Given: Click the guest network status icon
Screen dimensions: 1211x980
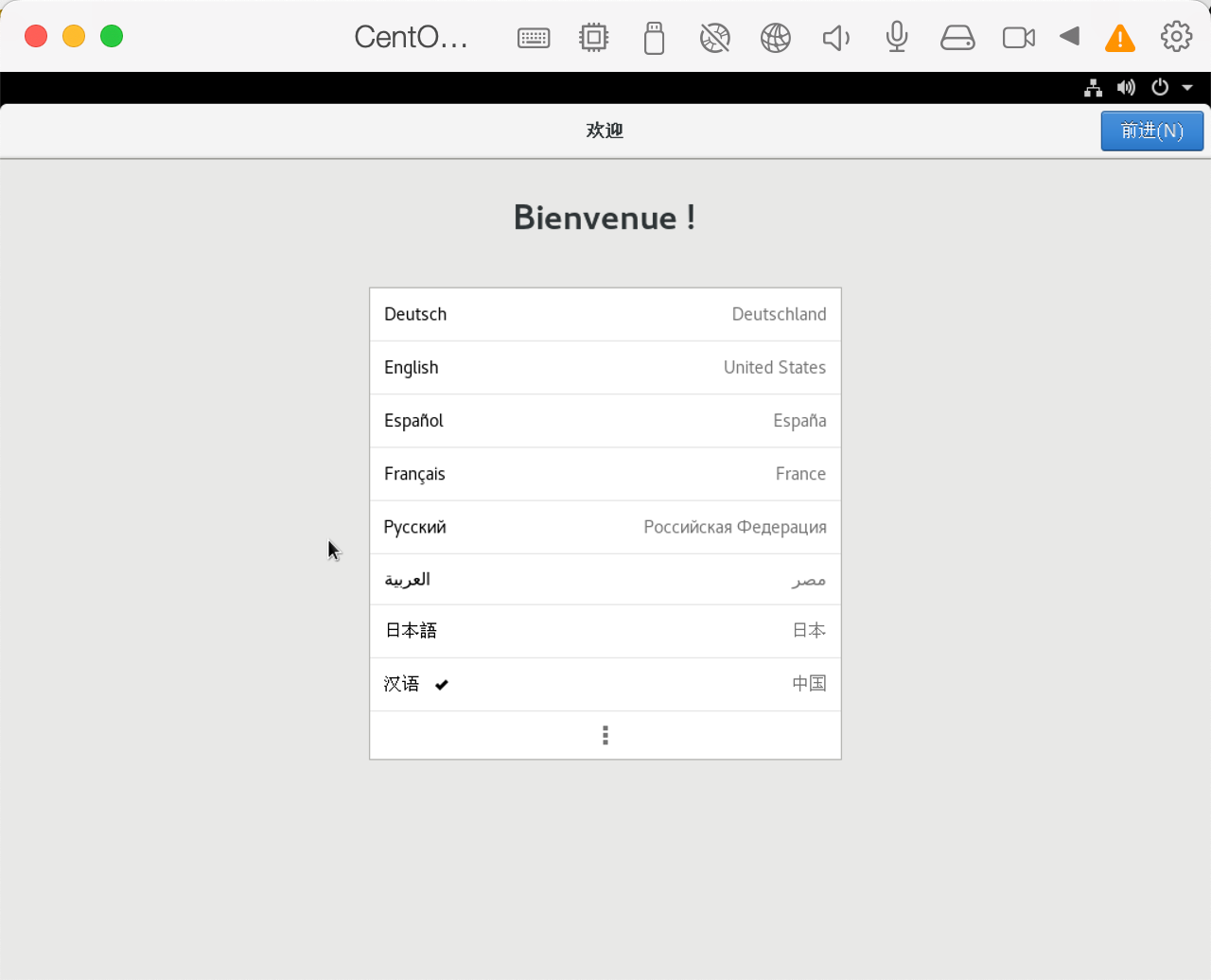Looking at the screenshot, I should pos(1094,88).
